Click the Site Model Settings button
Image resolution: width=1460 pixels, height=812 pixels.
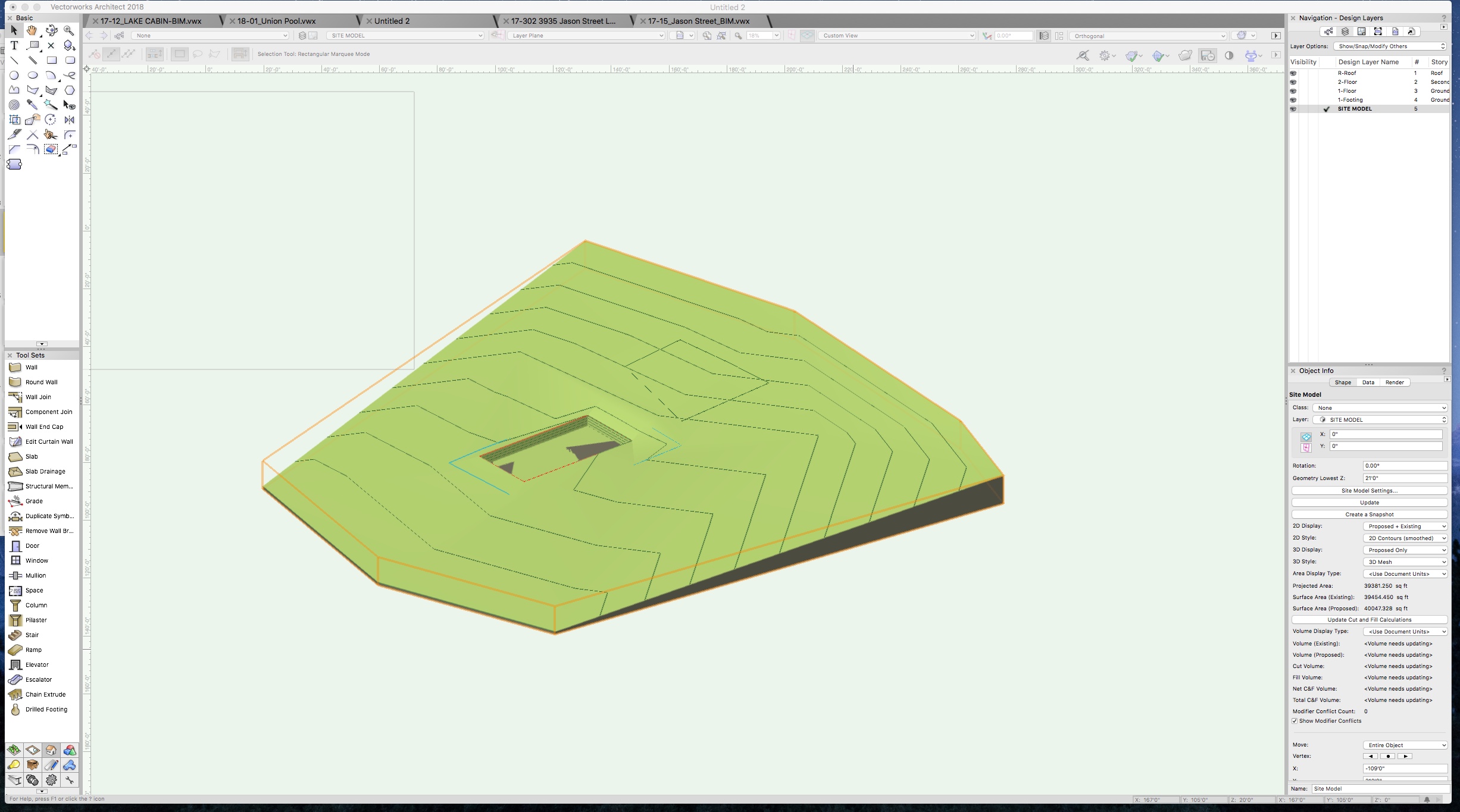pyautogui.click(x=1369, y=490)
